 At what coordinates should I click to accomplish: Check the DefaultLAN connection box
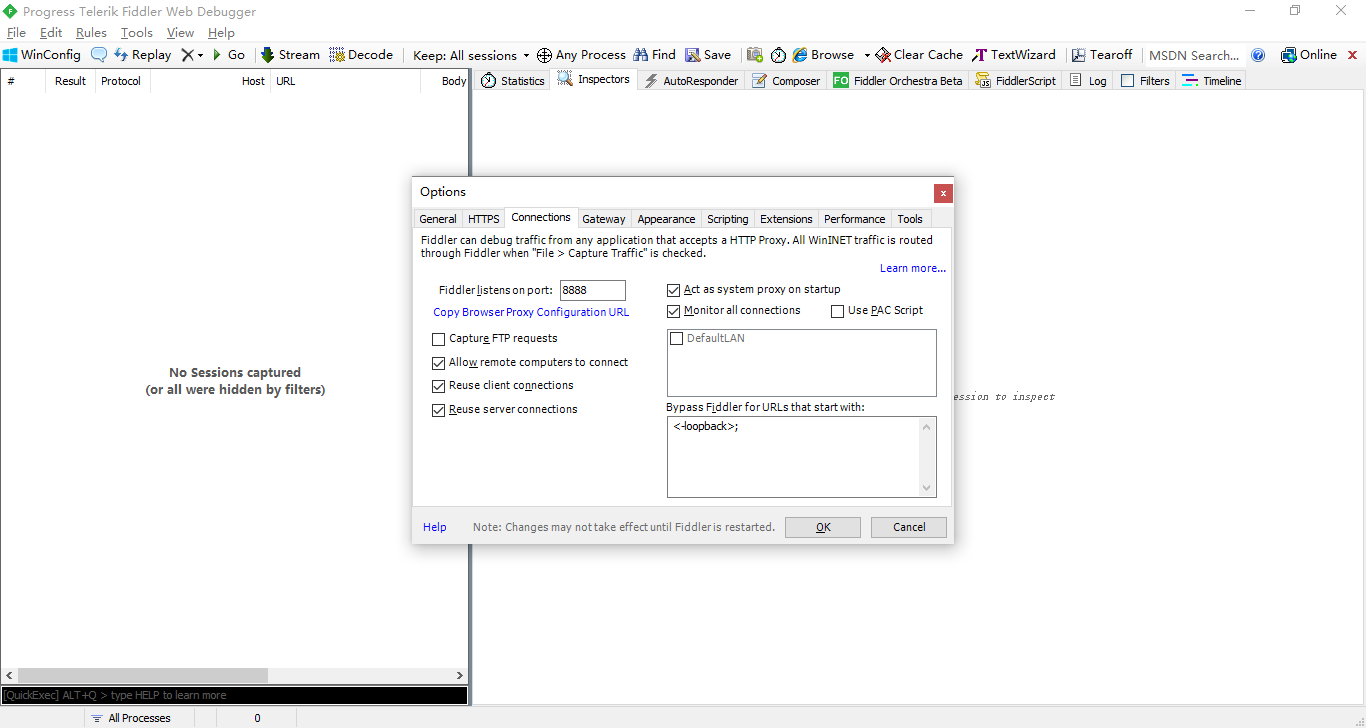coord(677,339)
